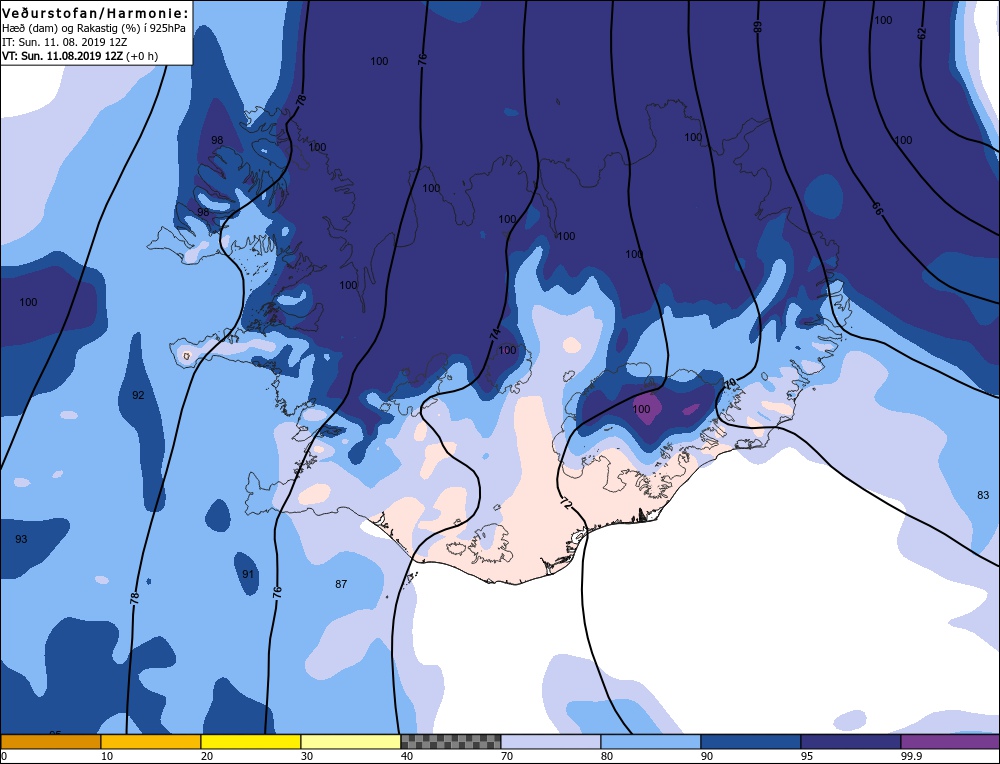Screen dimensions: 1000x764
Task: Click the humidity value '92' on the map
Action: click(x=138, y=395)
